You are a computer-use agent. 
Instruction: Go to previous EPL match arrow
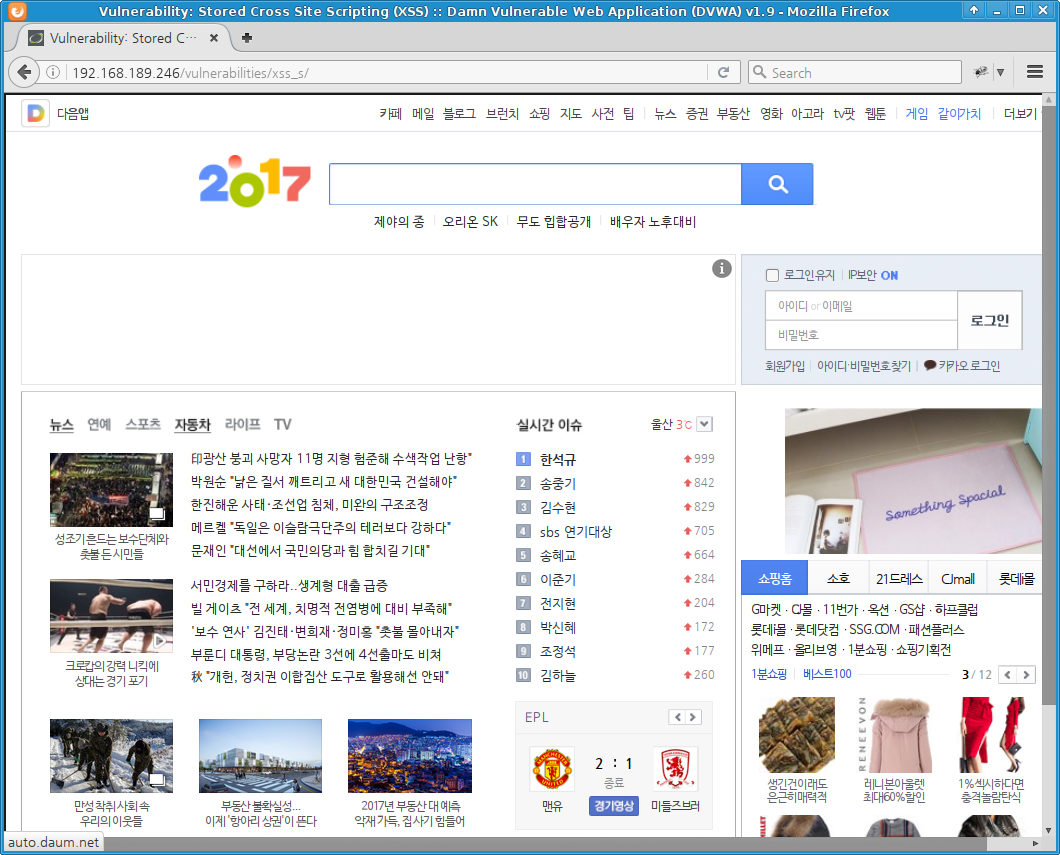pos(677,717)
